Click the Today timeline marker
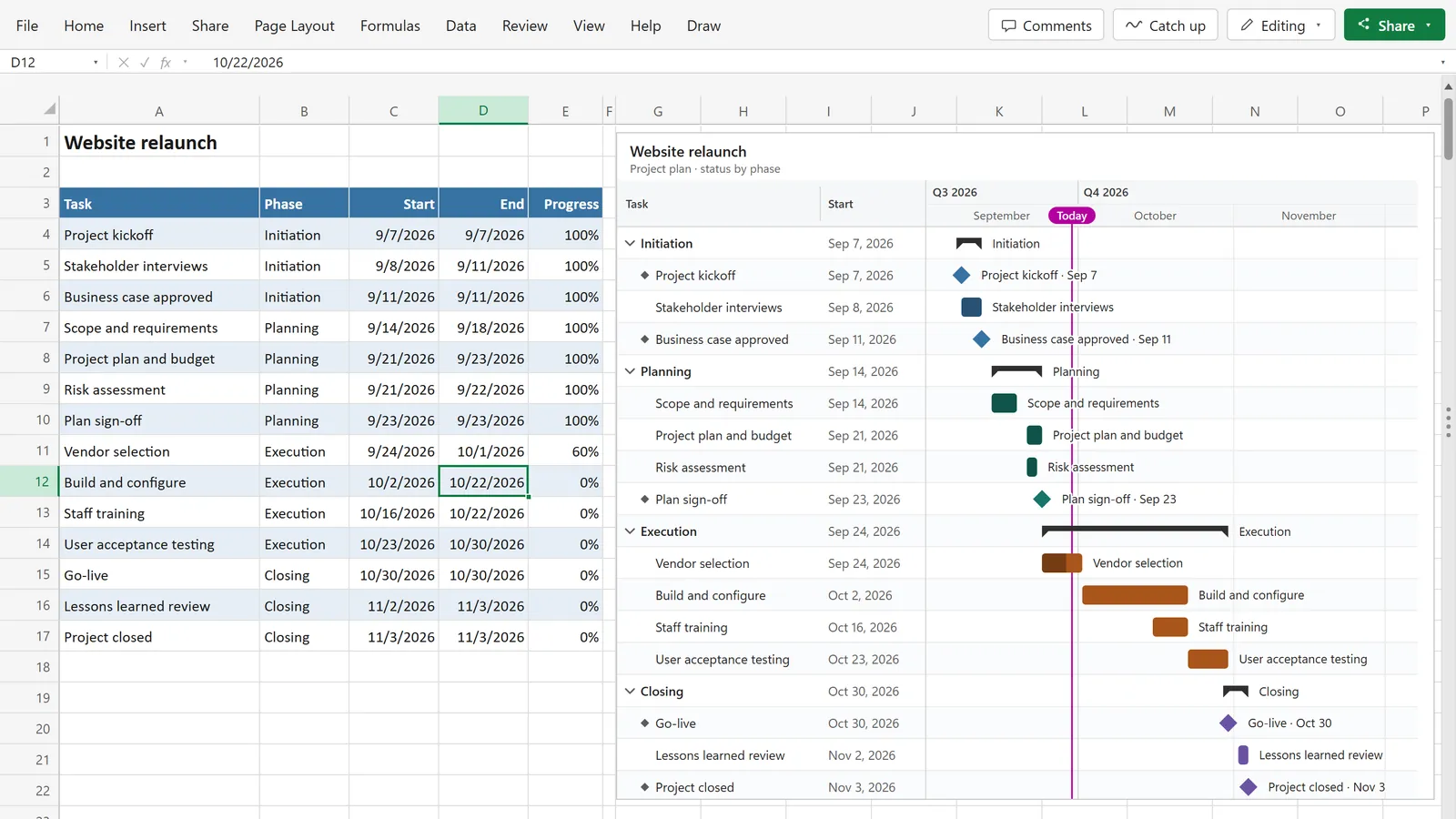The image size is (1456, 819). coord(1071,216)
